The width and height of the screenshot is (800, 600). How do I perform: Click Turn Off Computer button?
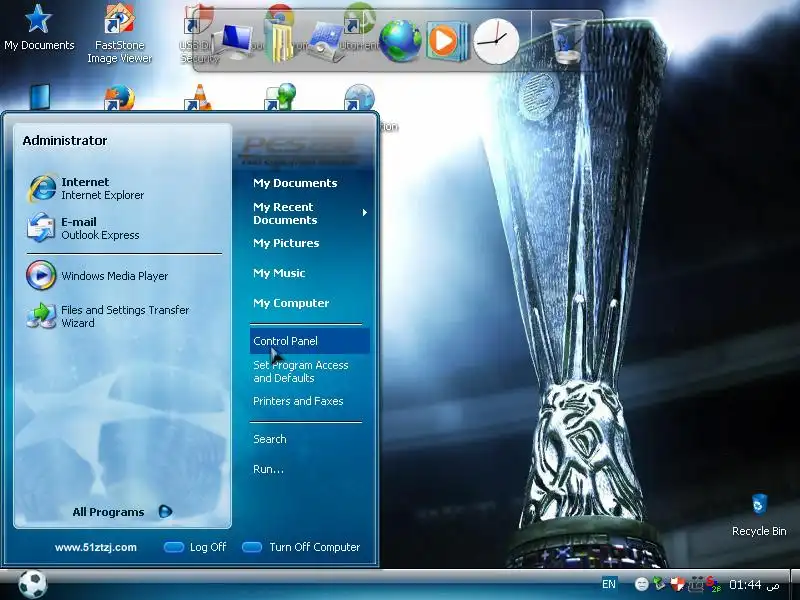(x=301, y=547)
